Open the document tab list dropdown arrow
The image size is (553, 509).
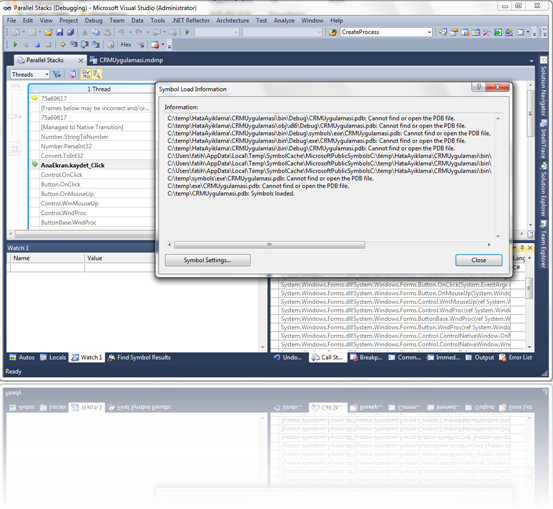coord(531,61)
